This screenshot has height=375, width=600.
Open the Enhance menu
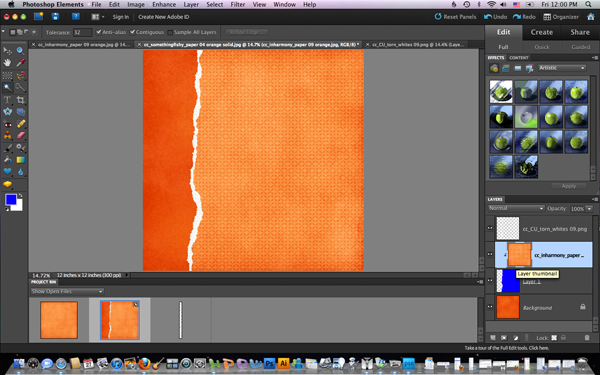(x=164, y=5)
